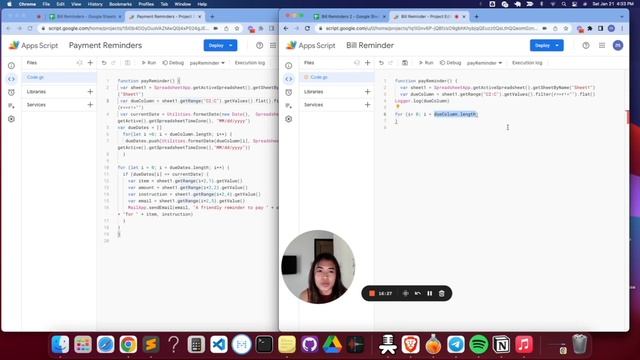Open payReminder function selector in Payment Reminders
The image size is (640, 360).
coord(207,63)
